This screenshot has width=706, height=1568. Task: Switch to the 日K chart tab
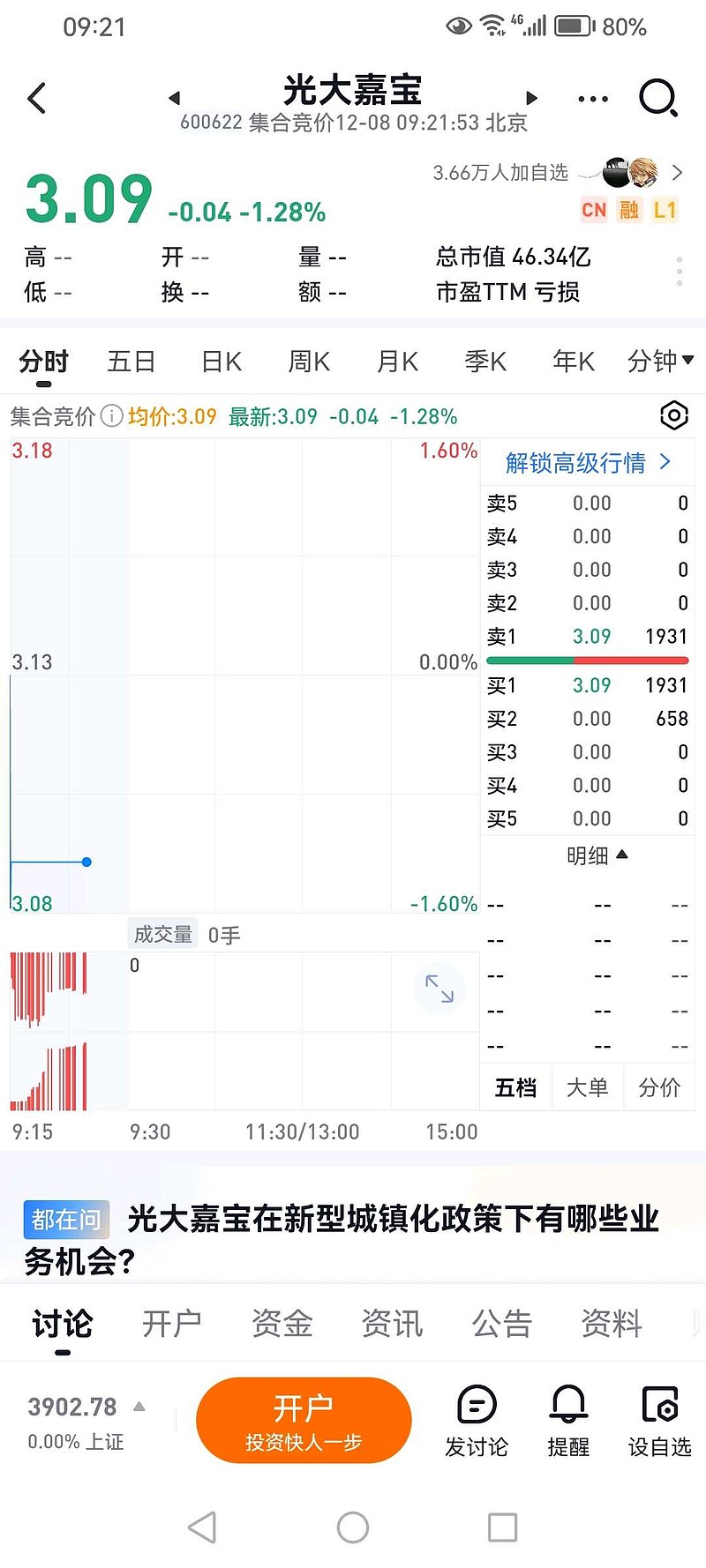222,362
